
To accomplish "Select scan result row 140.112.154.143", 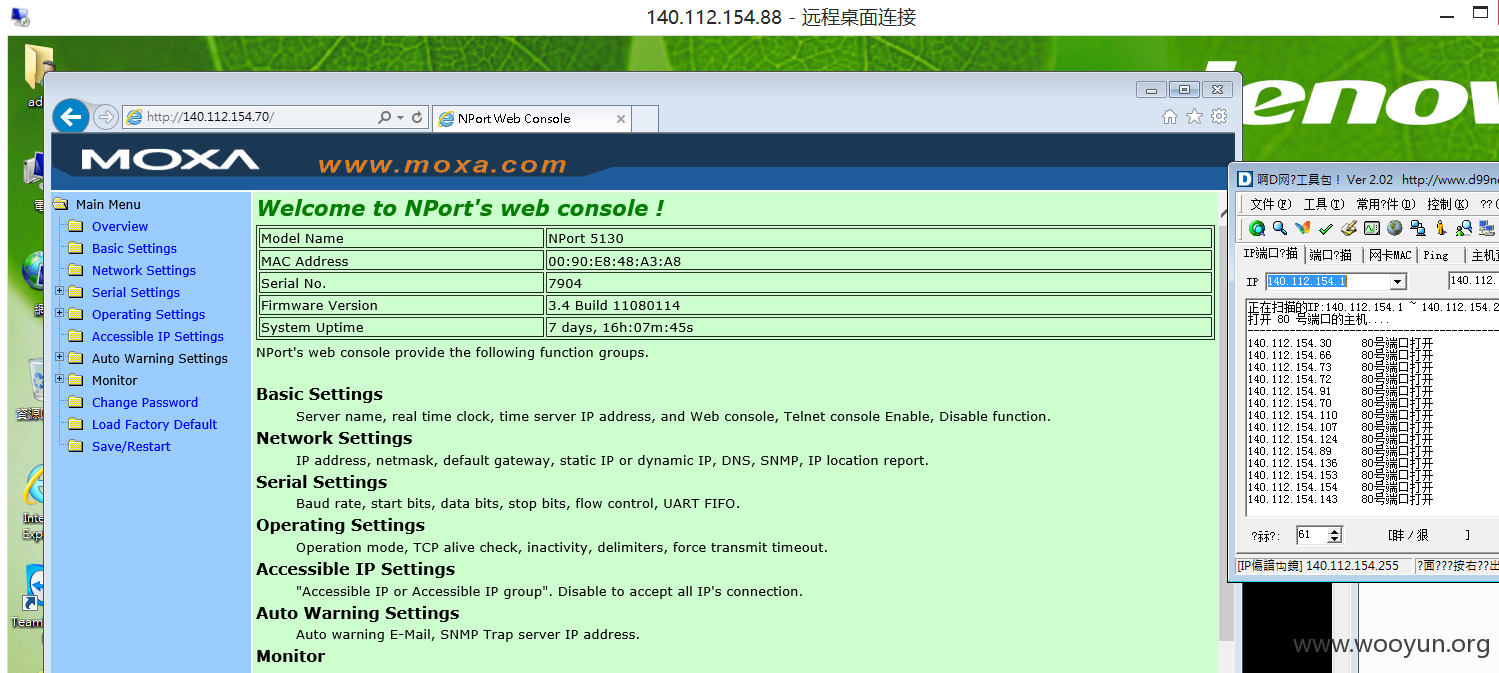I will point(1340,499).
